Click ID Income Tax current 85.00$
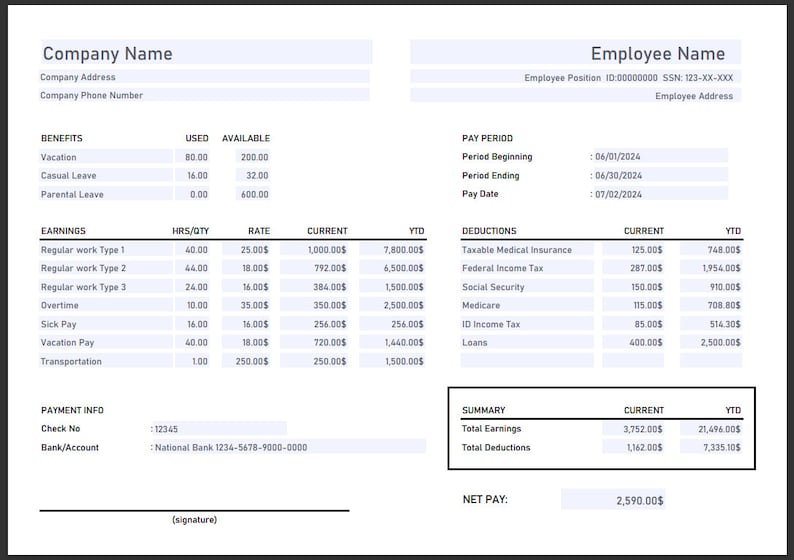Image resolution: width=794 pixels, height=560 pixels. 633,324
